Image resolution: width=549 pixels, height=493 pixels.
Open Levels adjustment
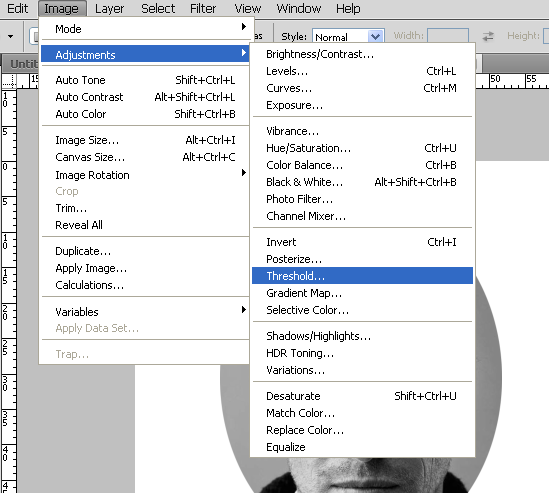tap(362, 71)
